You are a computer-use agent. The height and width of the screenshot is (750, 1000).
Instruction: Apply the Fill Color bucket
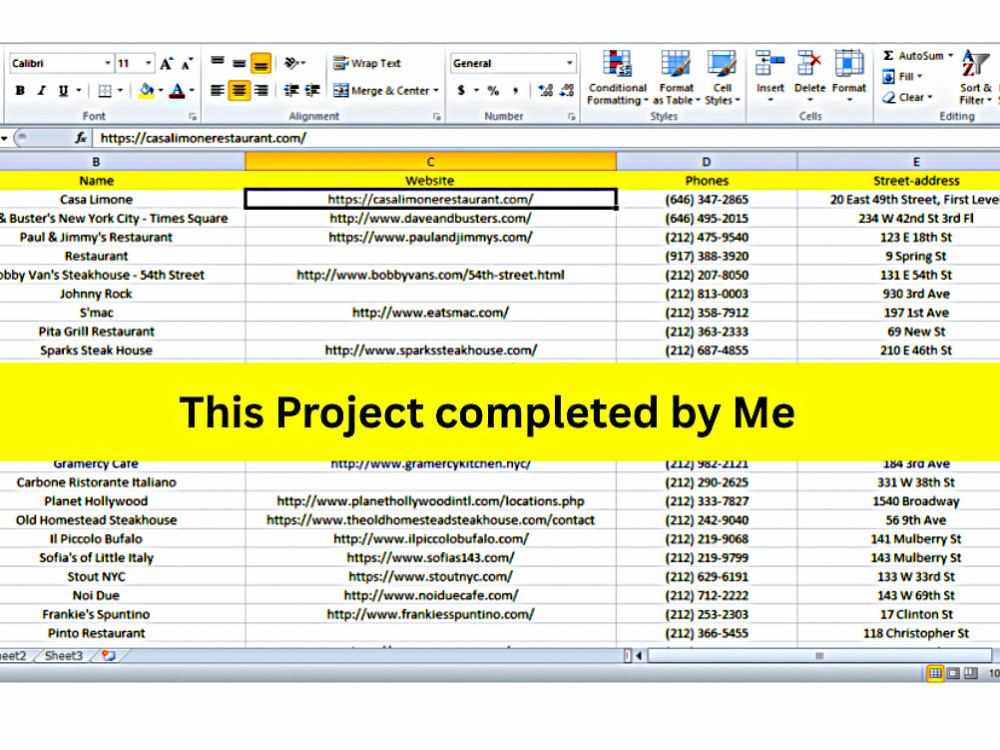pyautogui.click(x=146, y=91)
